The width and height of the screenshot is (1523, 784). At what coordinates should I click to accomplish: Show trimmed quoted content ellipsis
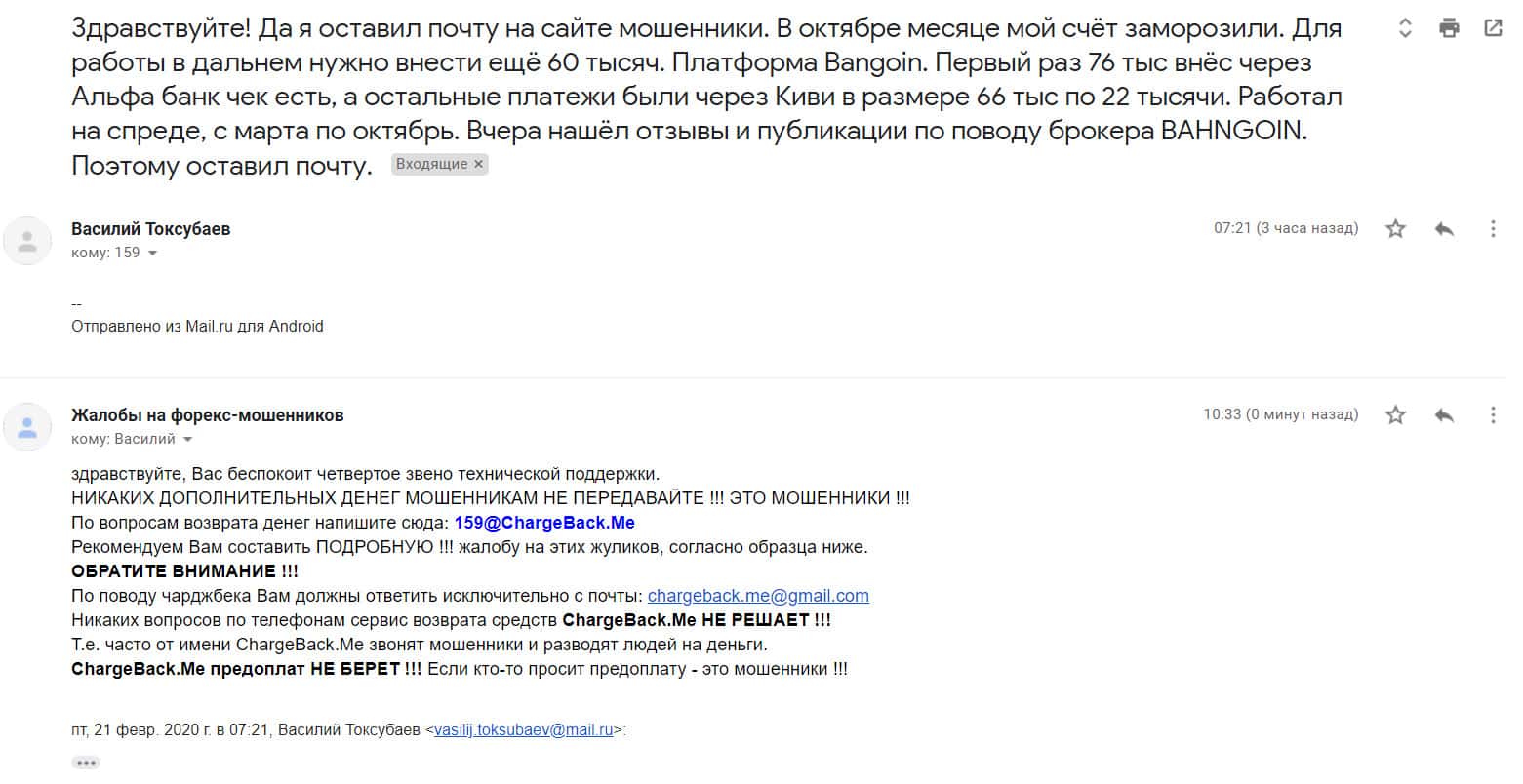[86, 763]
